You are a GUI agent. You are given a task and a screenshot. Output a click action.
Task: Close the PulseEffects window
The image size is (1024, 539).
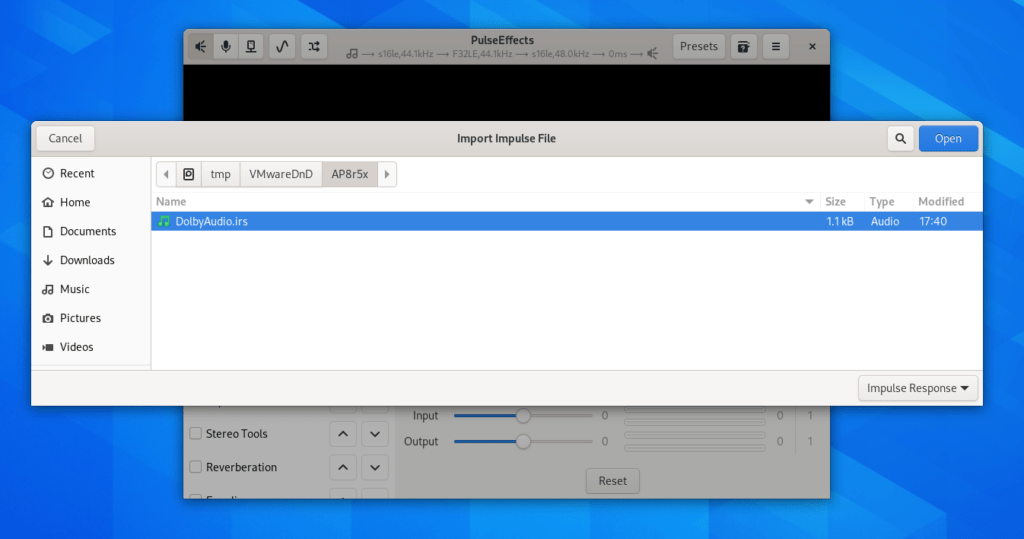[x=812, y=46]
